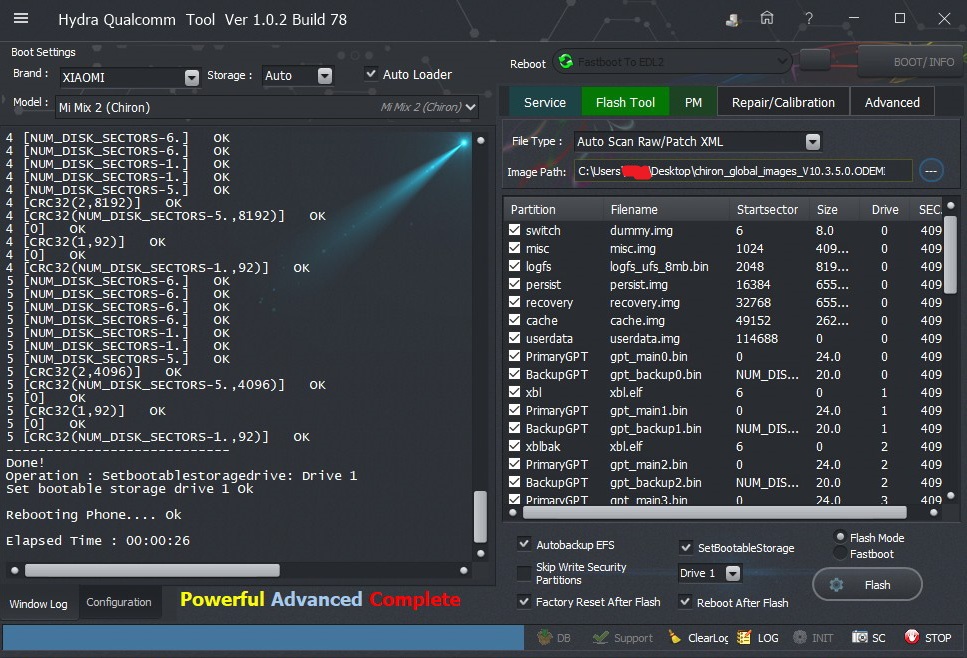Uncheck the xblbak partition checkbox
This screenshot has height=658, width=967.
(514, 445)
